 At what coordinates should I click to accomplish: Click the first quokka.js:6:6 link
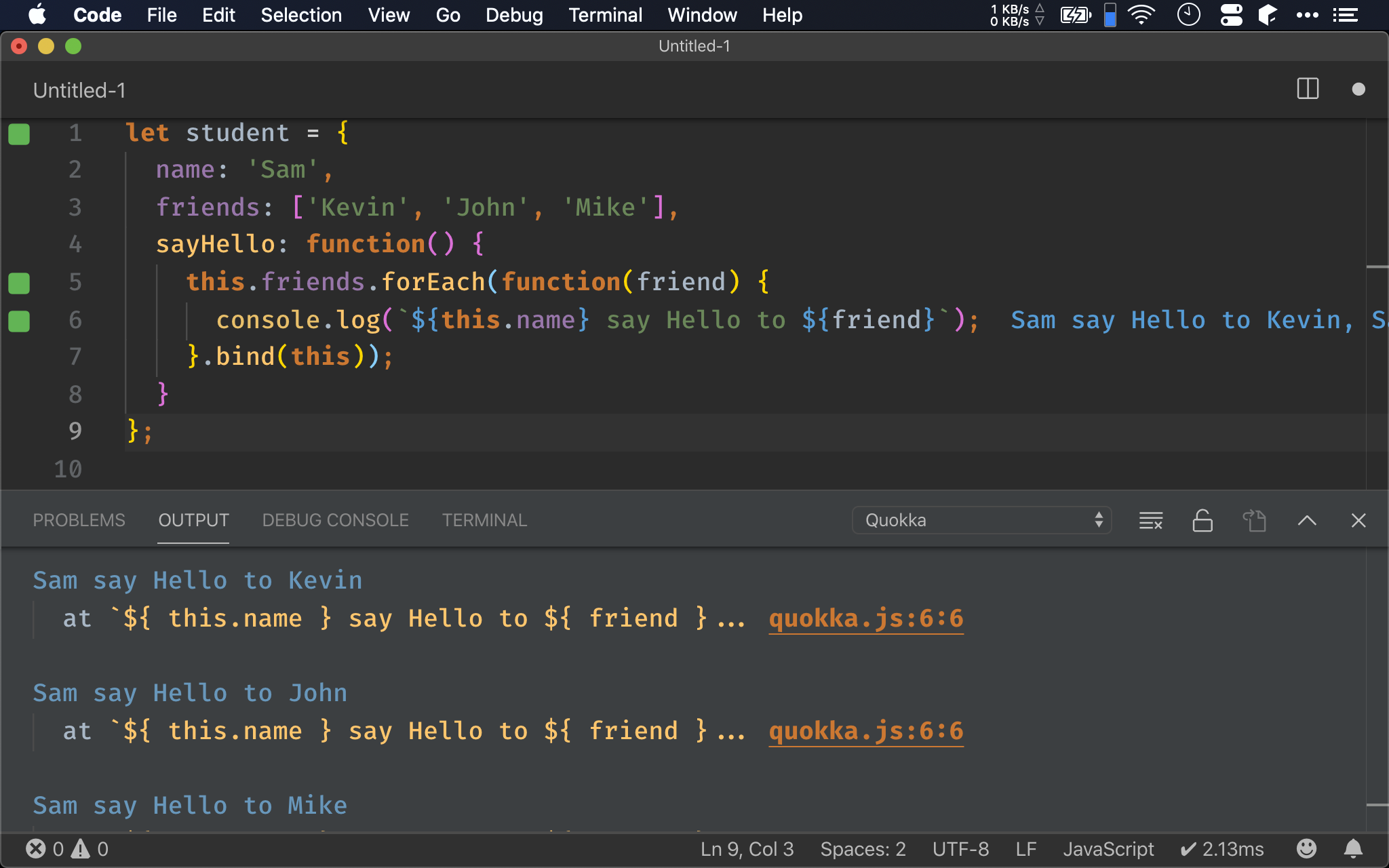[865, 618]
